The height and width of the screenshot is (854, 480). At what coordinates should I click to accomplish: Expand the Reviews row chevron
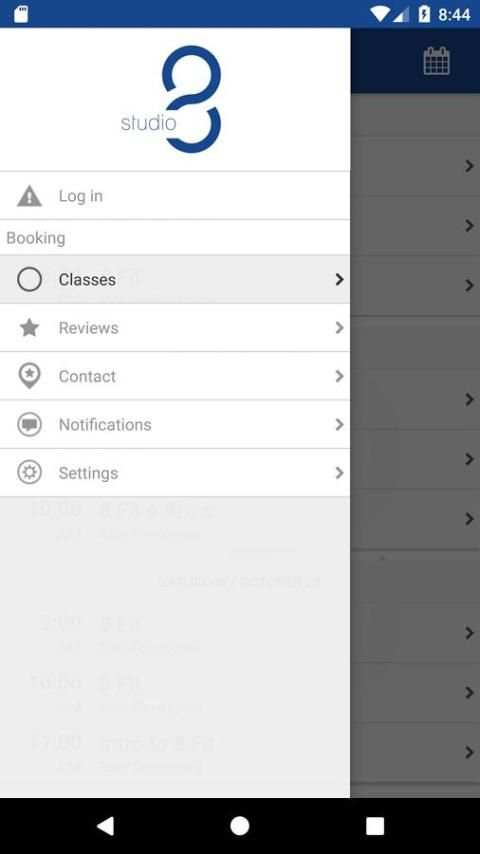pyautogui.click(x=339, y=327)
